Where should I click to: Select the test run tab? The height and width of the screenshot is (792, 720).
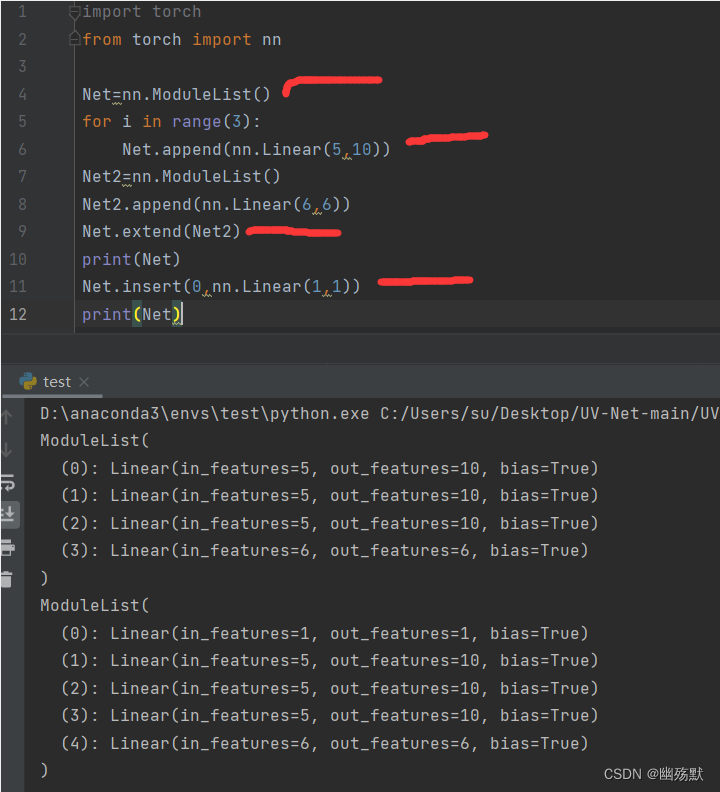53,382
